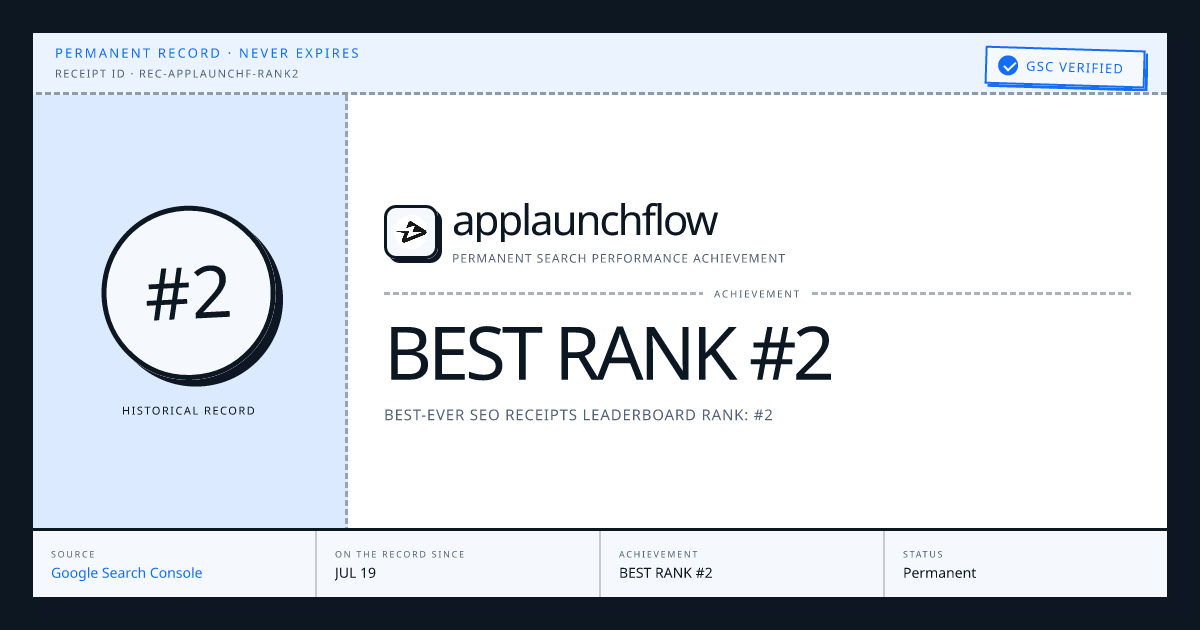This screenshot has width=1200, height=630.
Task: Click the ACHIEVEMENT divider label
Action: point(757,294)
